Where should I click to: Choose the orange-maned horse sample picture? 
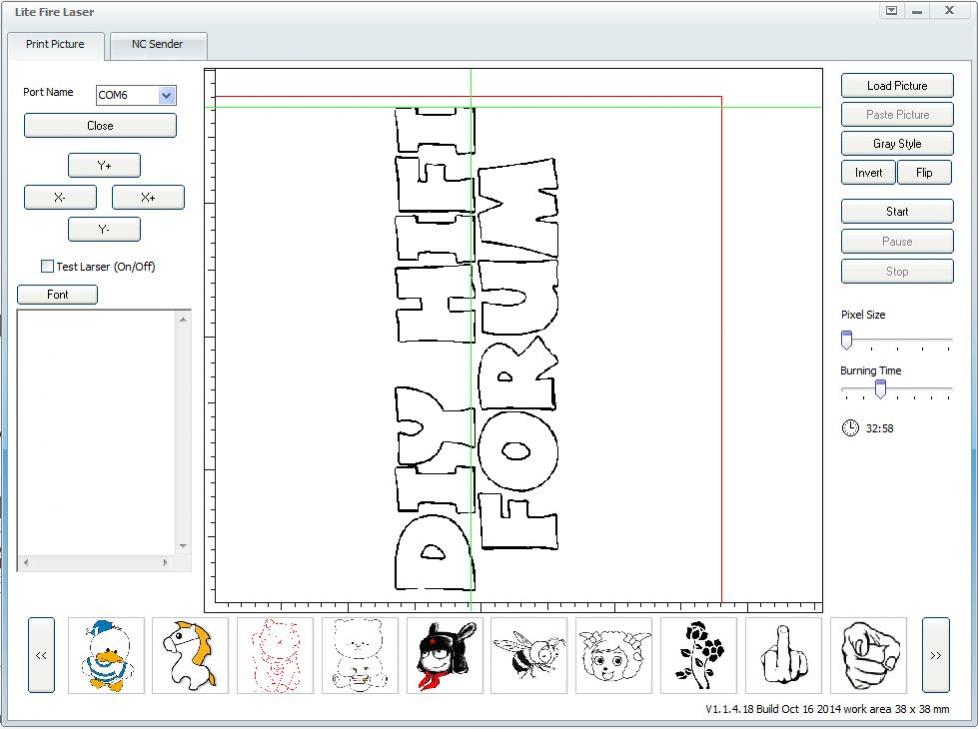point(190,655)
